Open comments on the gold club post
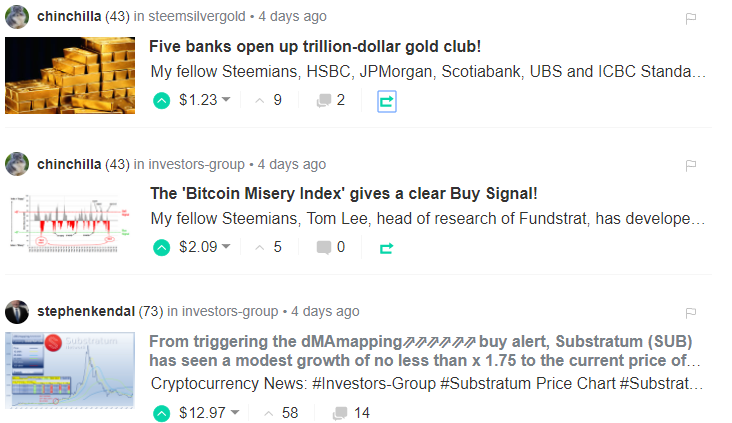Image resolution: width=732 pixels, height=423 pixels. 331,100
